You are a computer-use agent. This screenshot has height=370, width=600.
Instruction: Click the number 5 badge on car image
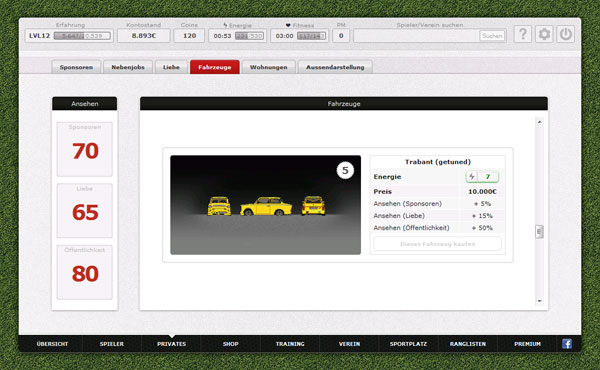click(345, 170)
